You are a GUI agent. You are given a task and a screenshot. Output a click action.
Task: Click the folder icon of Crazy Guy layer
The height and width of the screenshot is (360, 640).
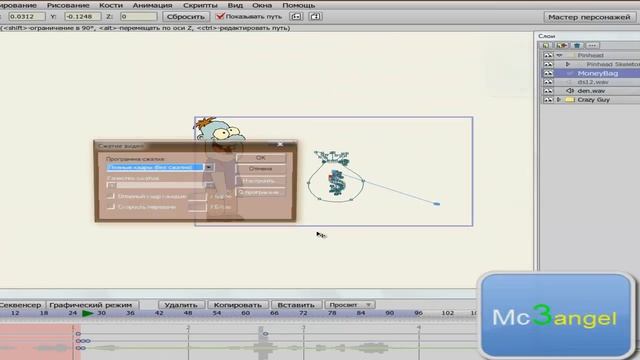point(570,100)
